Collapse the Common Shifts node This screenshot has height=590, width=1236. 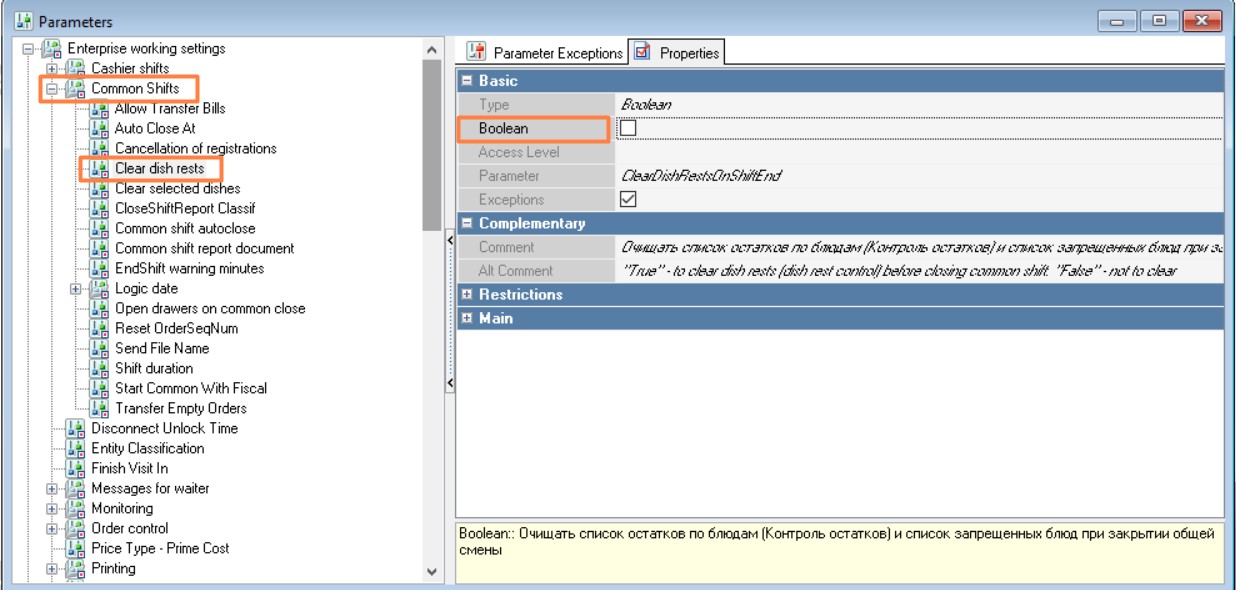(53, 88)
